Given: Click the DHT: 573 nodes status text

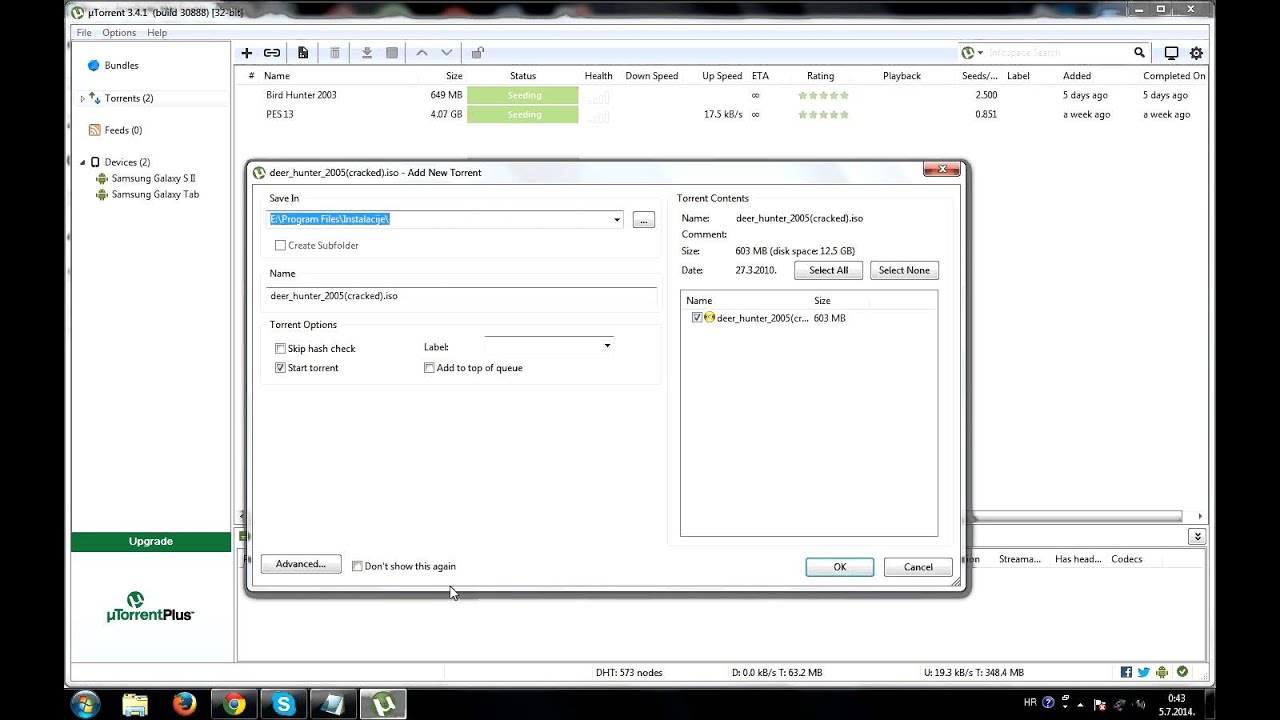Looking at the screenshot, I should [629, 672].
